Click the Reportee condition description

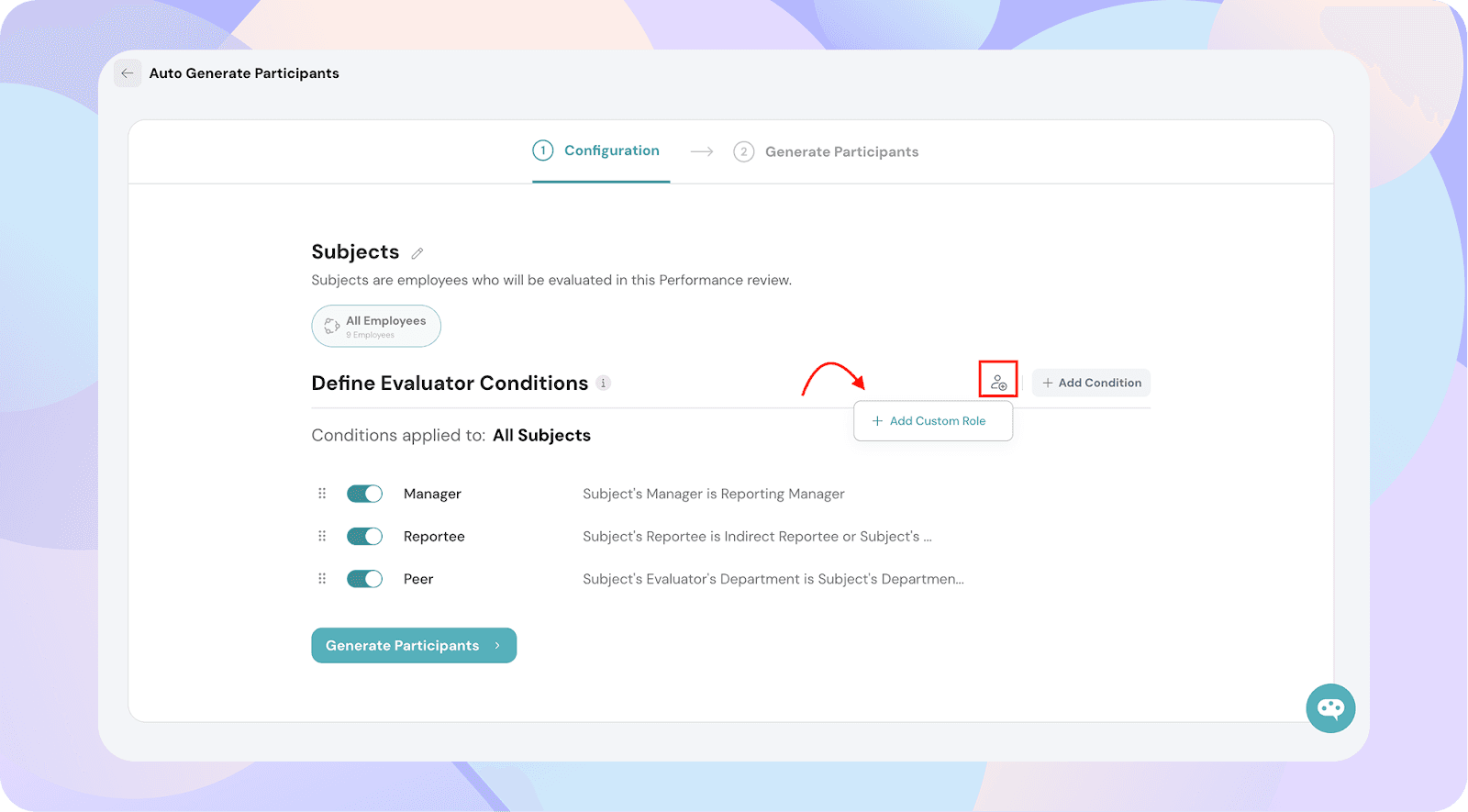[x=757, y=537]
